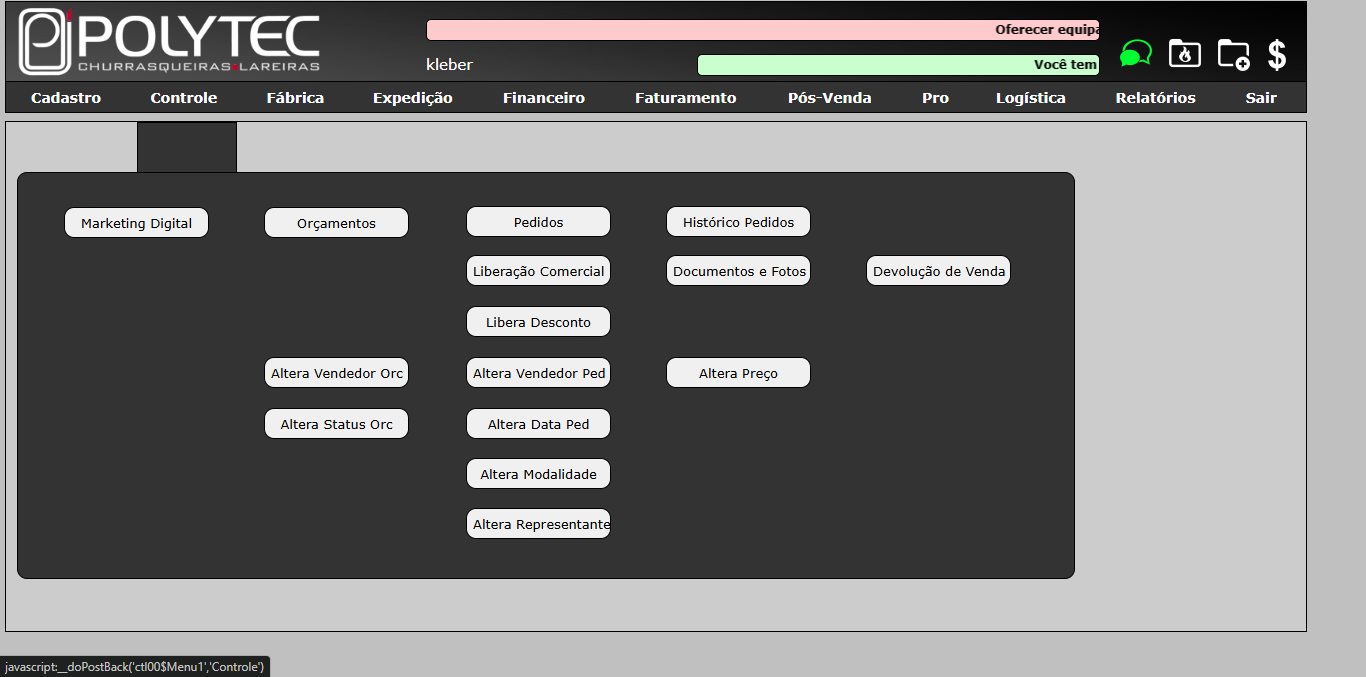Open Histórico Pedidos
The width and height of the screenshot is (1366, 677).
click(x=738, y=222)
